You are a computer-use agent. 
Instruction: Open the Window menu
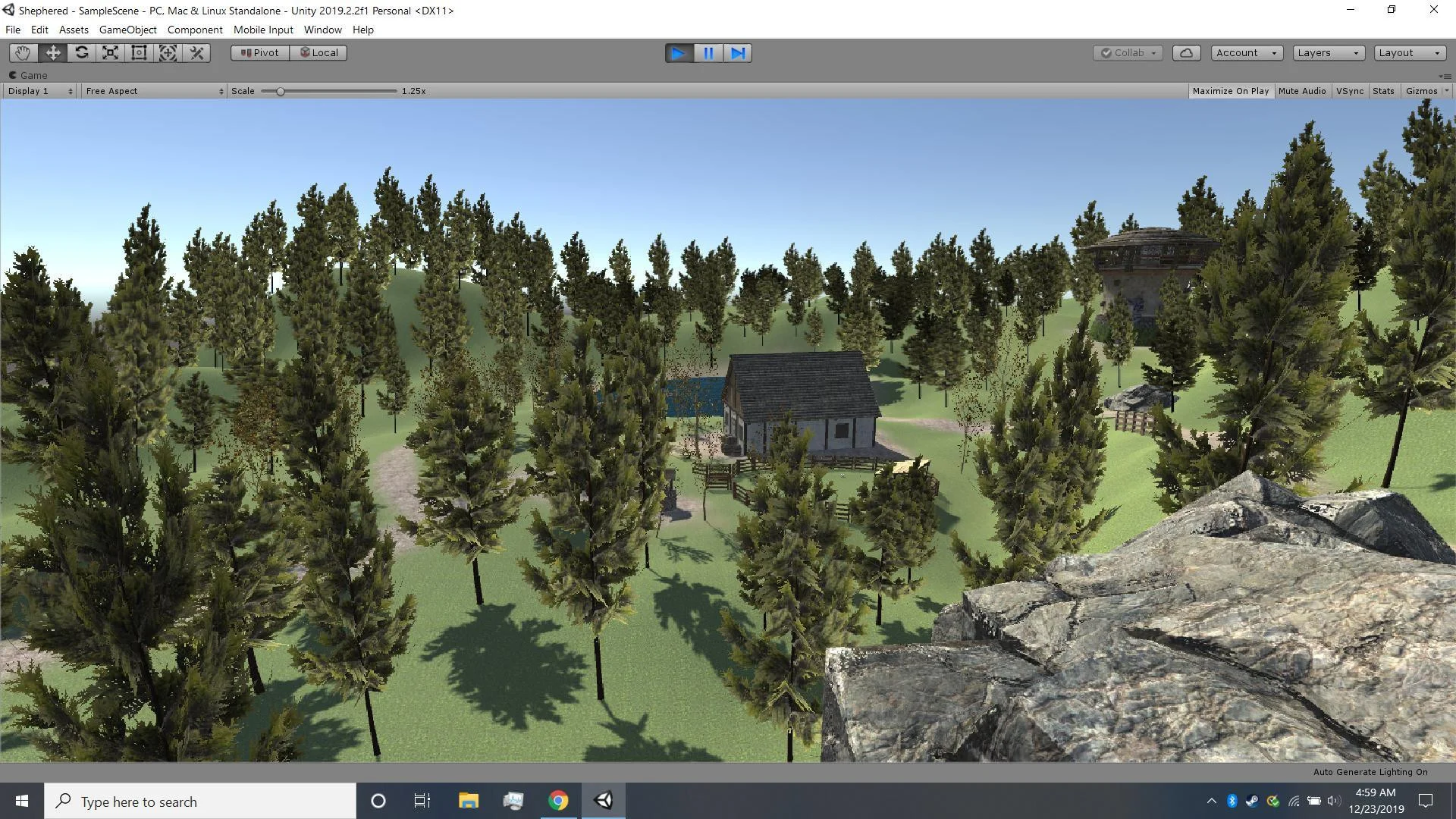[x=322, y=30]
